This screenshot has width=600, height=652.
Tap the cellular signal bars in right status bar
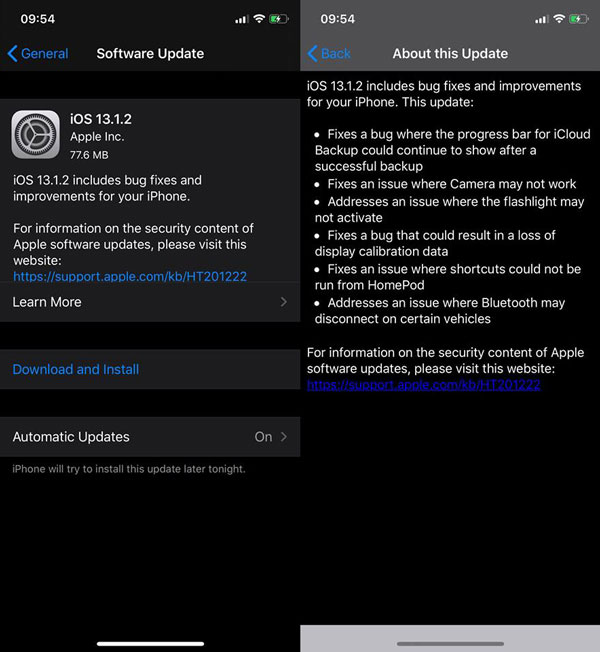point(541,19)
